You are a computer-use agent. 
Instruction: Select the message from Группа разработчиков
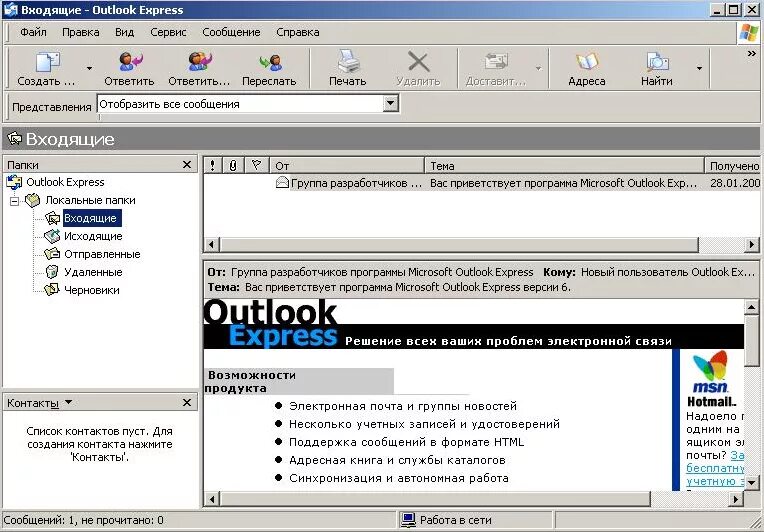click(357, 183)
